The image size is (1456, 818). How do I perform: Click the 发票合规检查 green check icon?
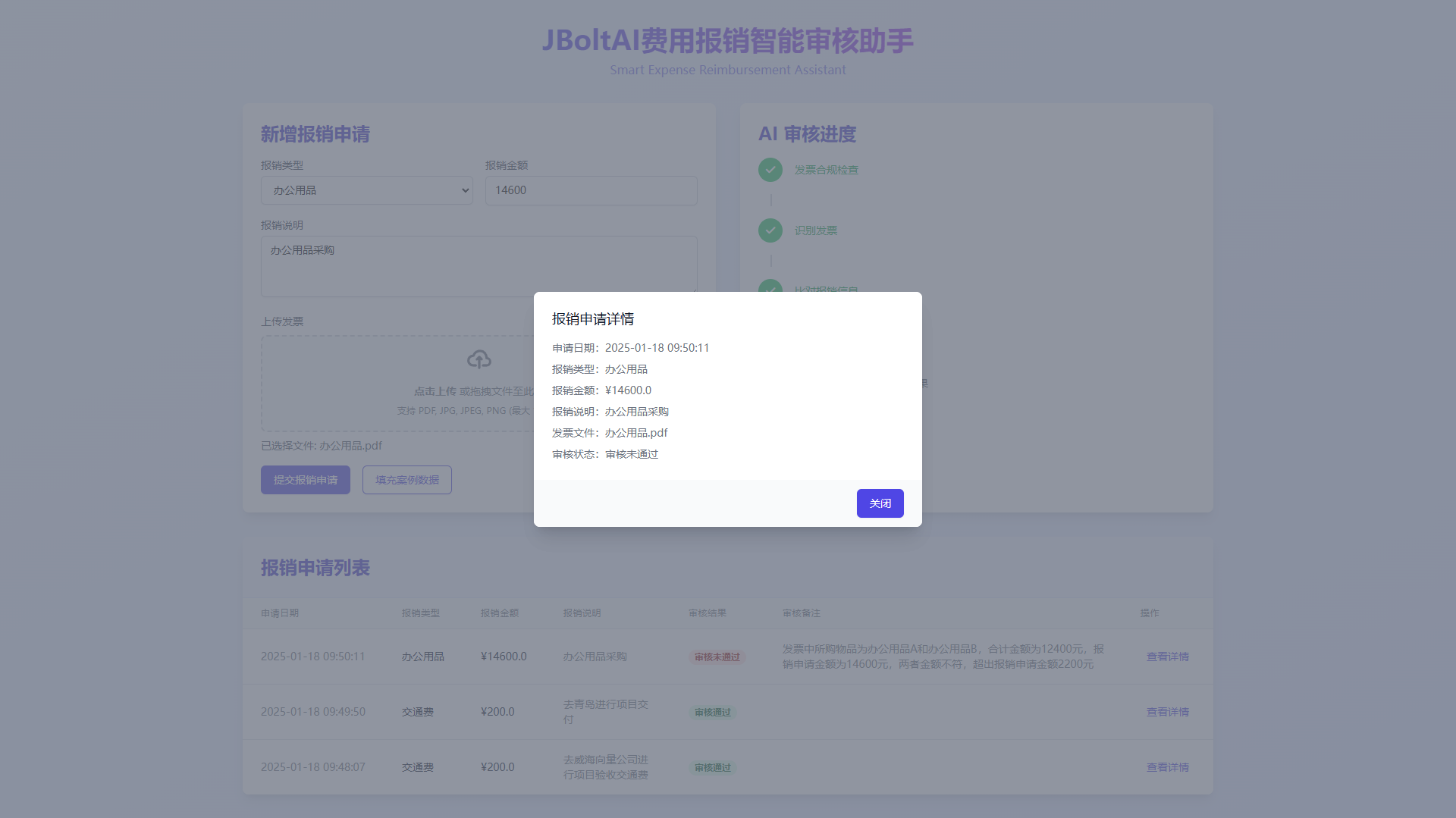(x=770, y=170)
